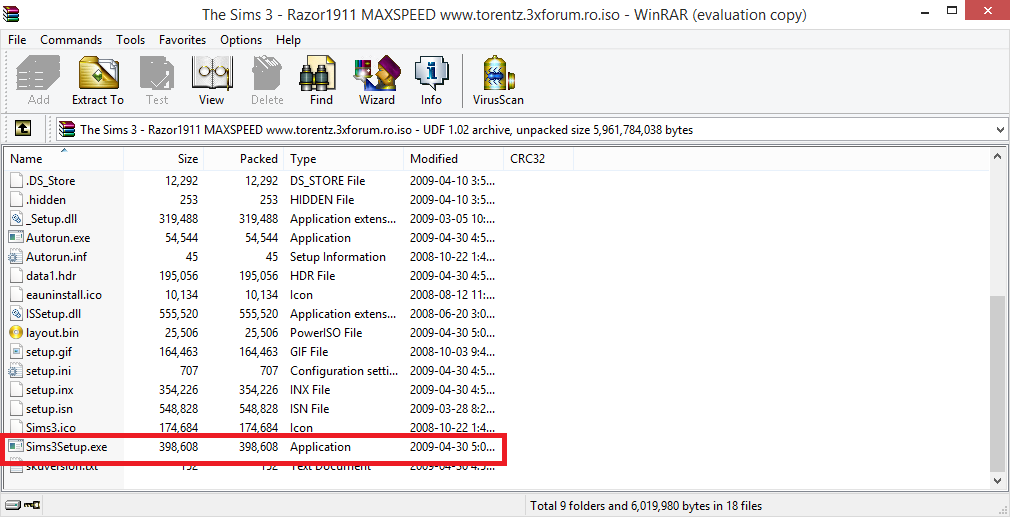This screenshot has width=1012, height=522.
Task: Select the Sims3Setup.exe application icon
Action: point(16,447)
